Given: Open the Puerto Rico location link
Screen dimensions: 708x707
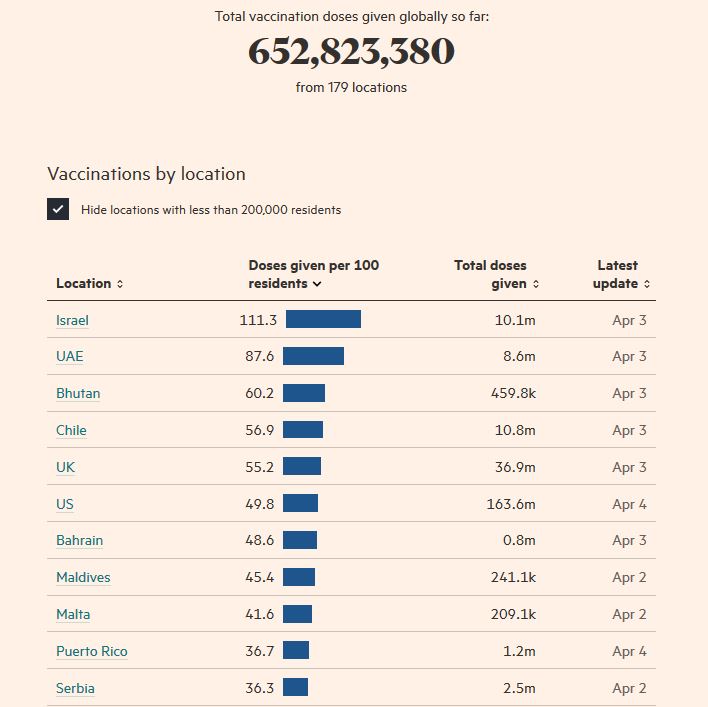Looking at the screenshot, I should point(91,651).
